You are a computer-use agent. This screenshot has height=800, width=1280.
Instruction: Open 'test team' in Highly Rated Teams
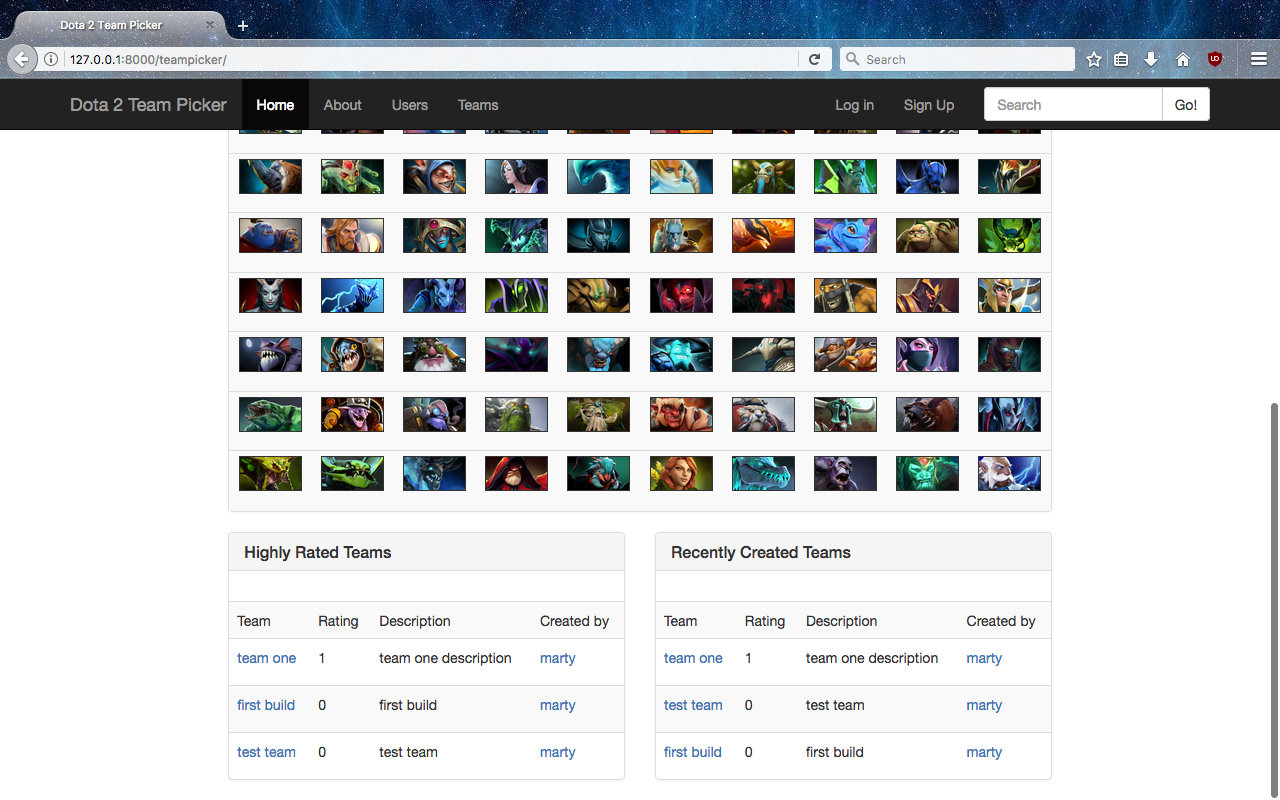(x=267, y=752)
